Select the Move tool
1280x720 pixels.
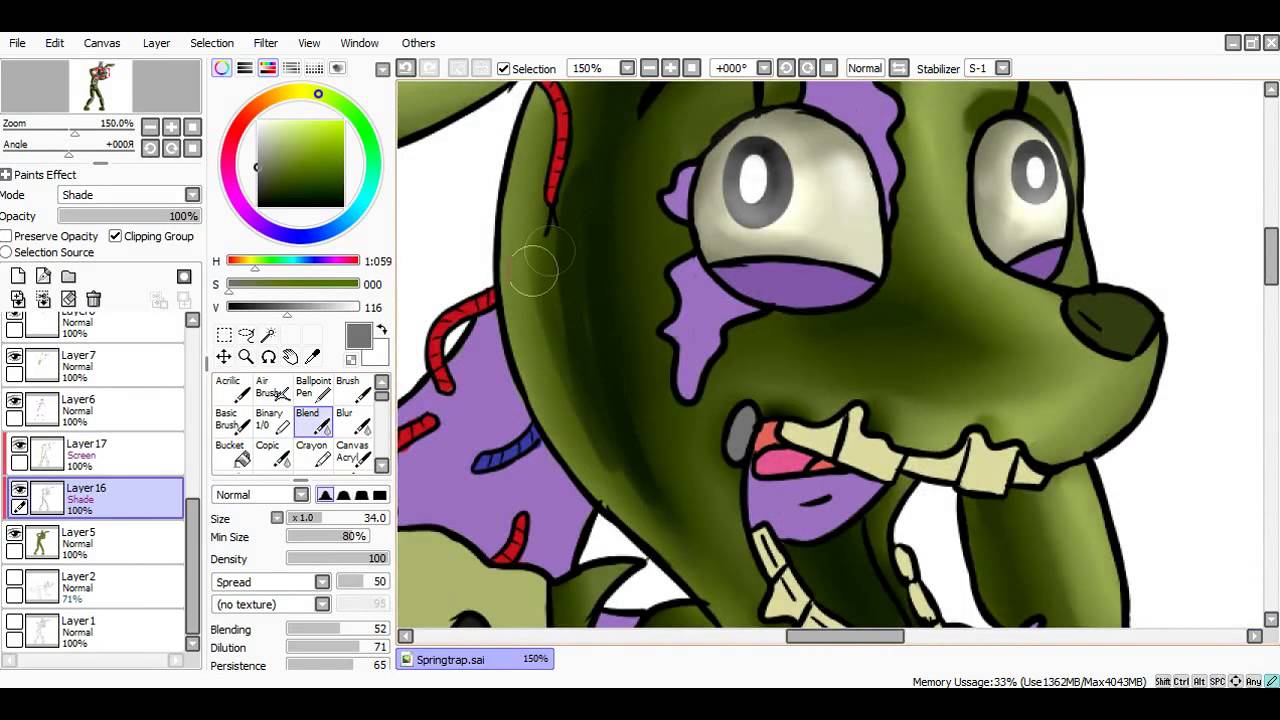(x=224, y=357)
